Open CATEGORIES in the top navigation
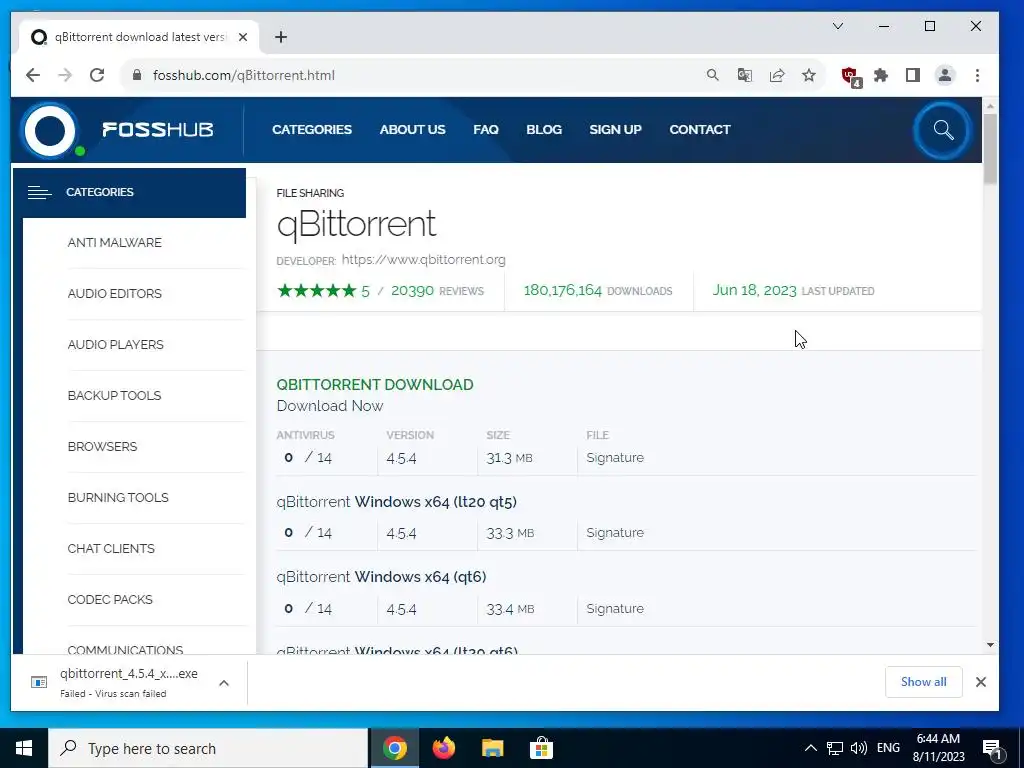 (x=312, y=129)
